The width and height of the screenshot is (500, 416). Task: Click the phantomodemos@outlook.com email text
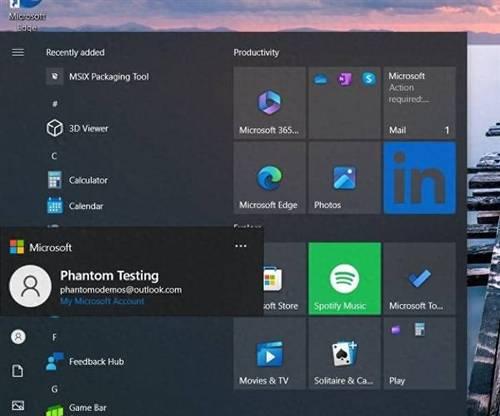pyautogui.click(x=121, y=290)
